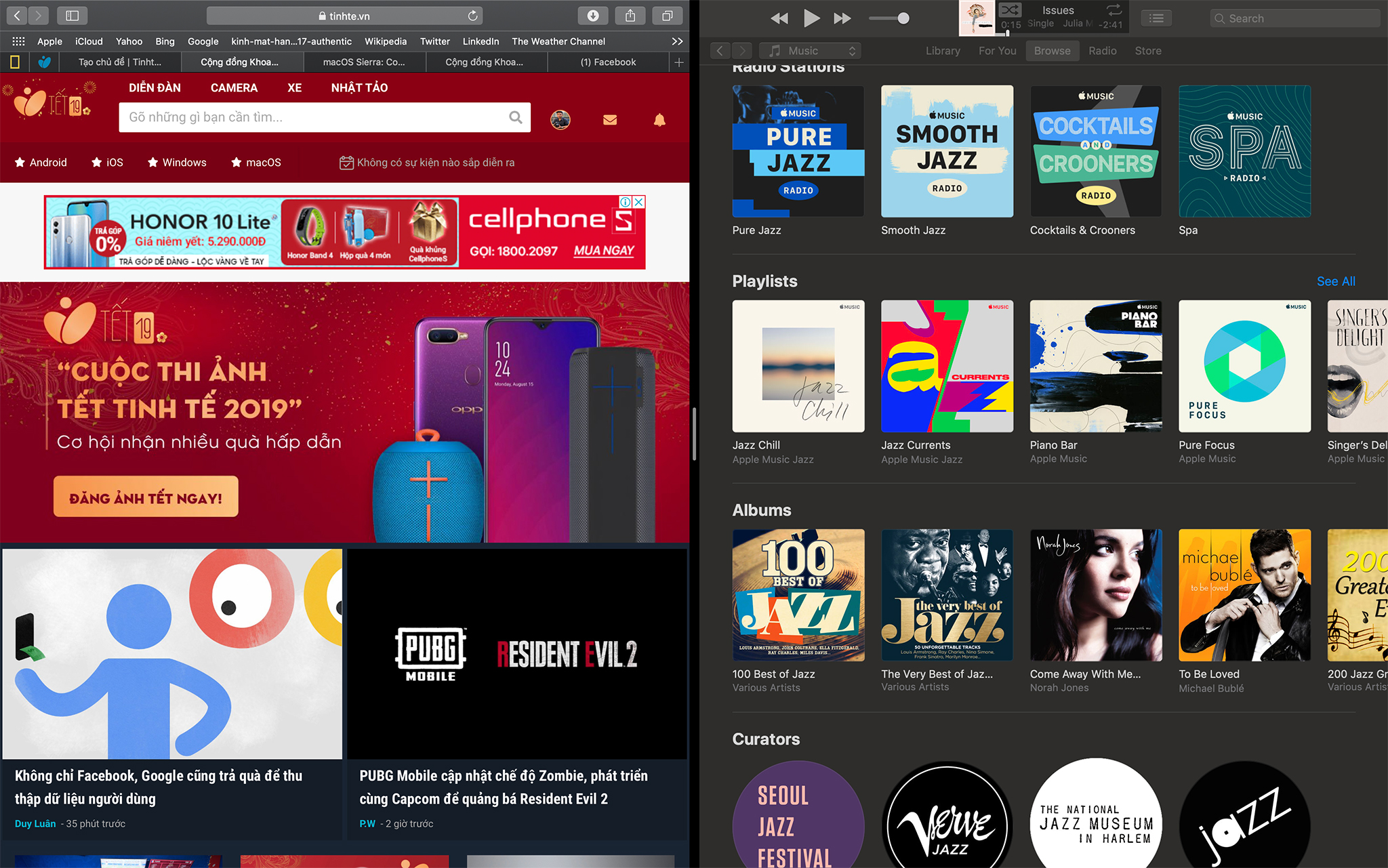
Task: Open author Duy Luân profile link
Action: [35, 824]
